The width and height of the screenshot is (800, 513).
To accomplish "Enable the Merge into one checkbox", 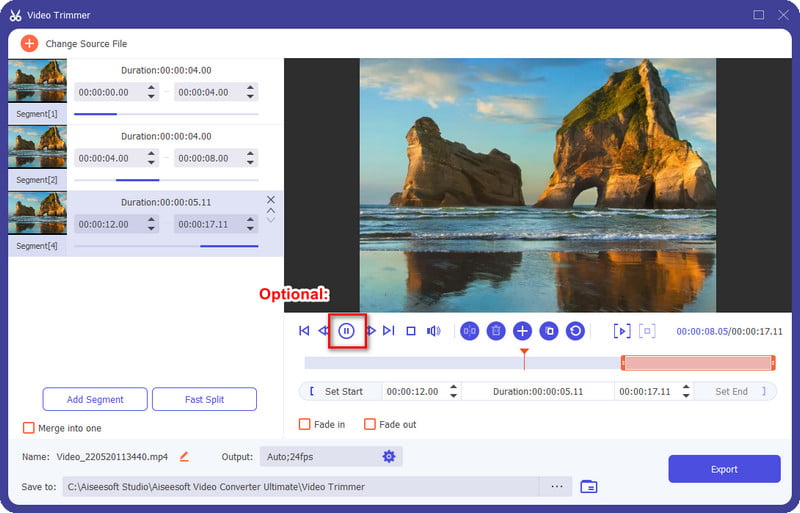I will pos(29,428).
